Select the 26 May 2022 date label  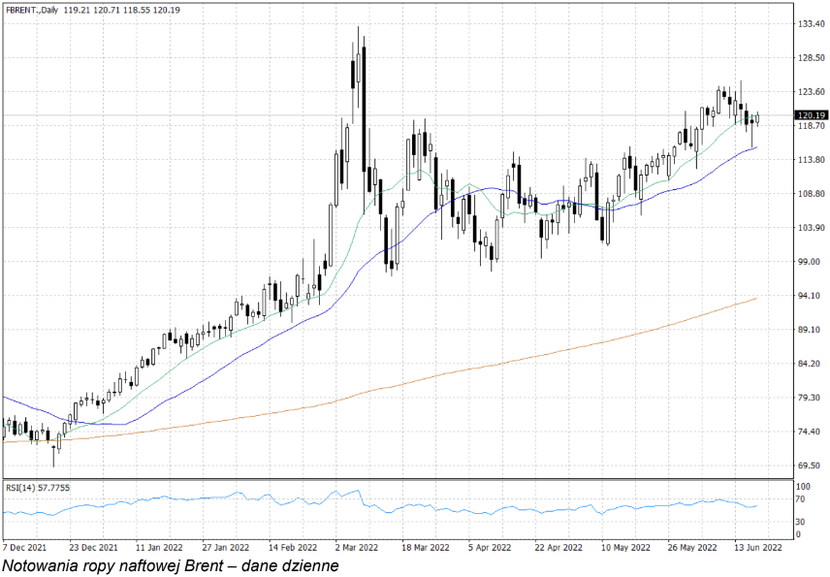point(692,548)
